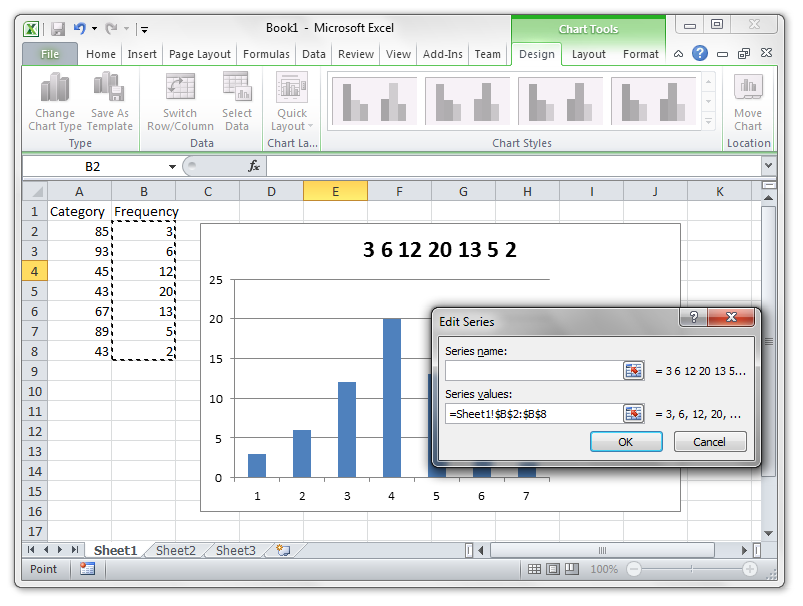Open the Quick Layout gallery
803x606 pixels.
pyautogui.click(x=292, y=102)
